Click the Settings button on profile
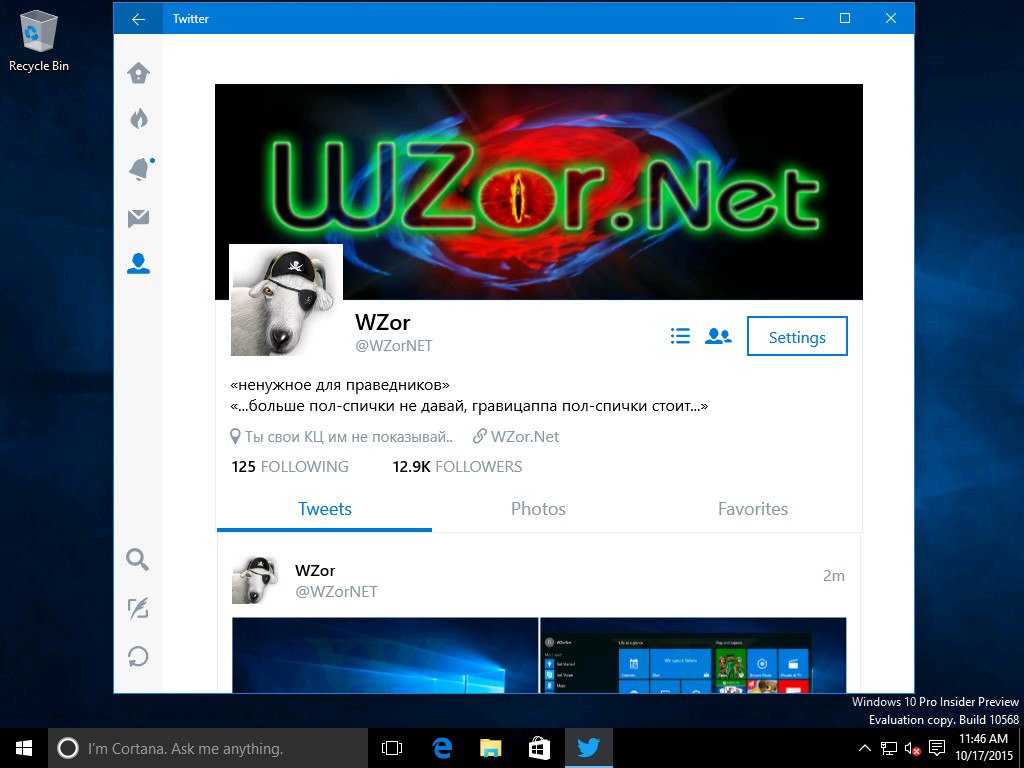This screenshot has width=1024, height=768. pyautogui.click(x=797, y=337)
